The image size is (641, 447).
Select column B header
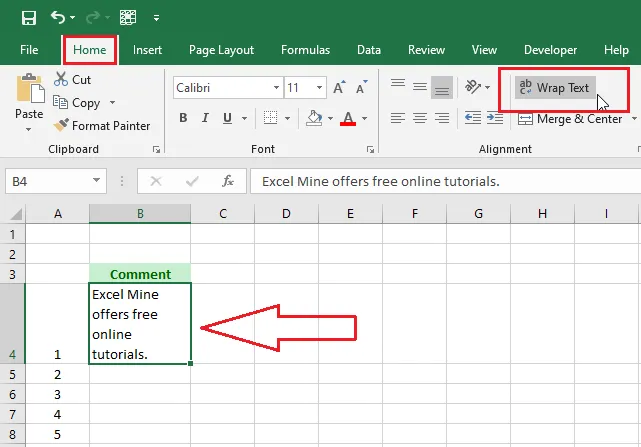coord(140,213)
